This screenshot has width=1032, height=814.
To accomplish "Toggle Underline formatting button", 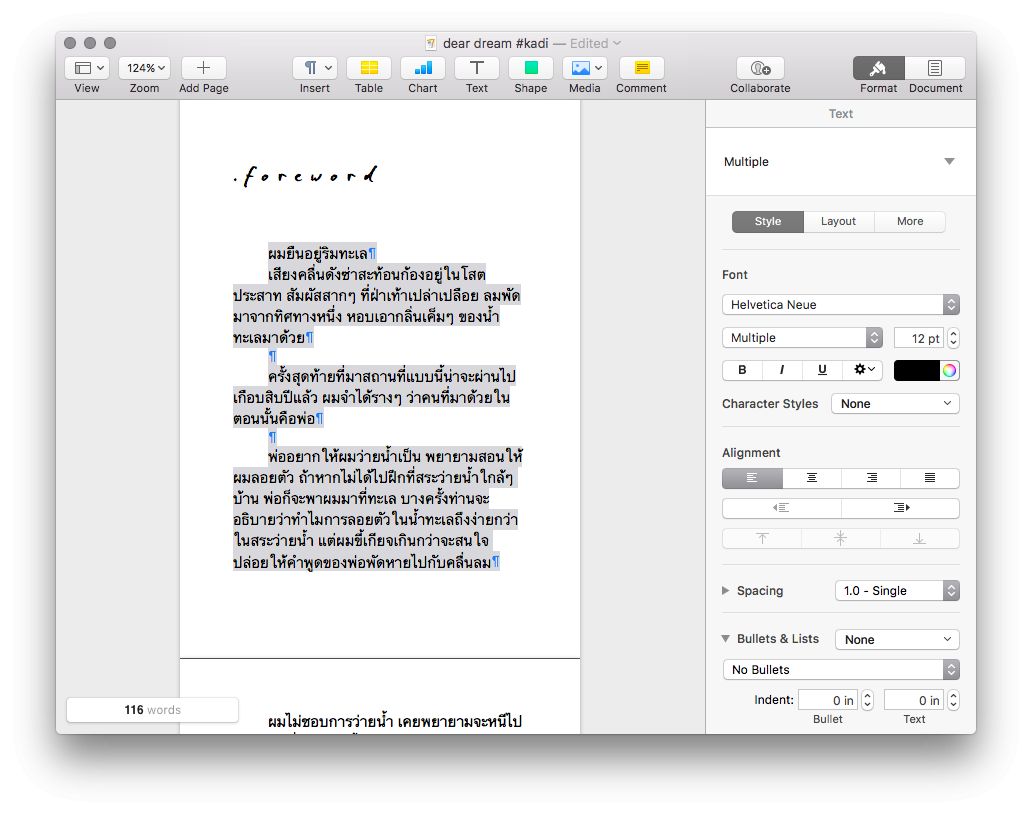I will pyautogui.click(x=822, y=370).
